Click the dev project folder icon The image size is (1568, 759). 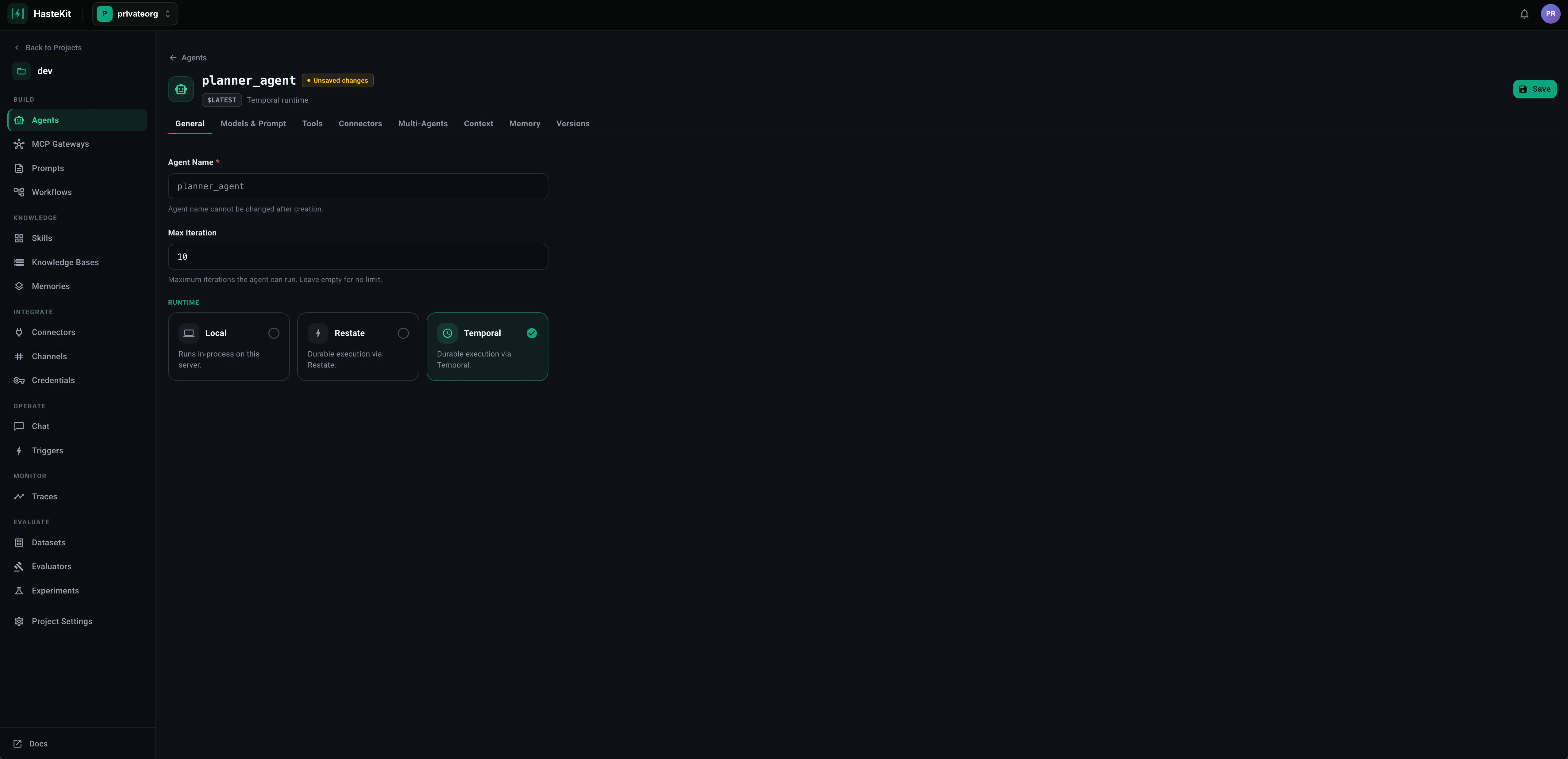click(x=21, y=71)
